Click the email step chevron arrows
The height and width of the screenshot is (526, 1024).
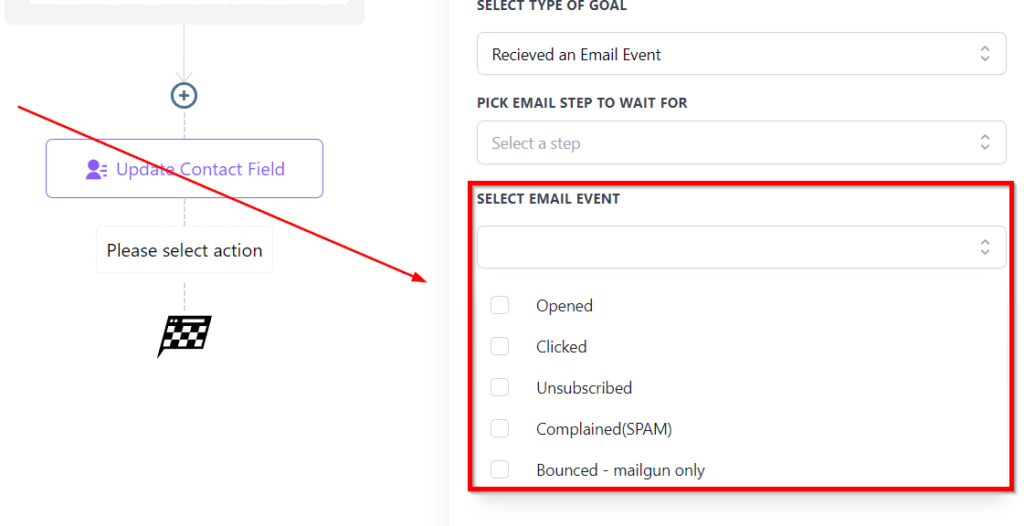click(x=985, y=143)
